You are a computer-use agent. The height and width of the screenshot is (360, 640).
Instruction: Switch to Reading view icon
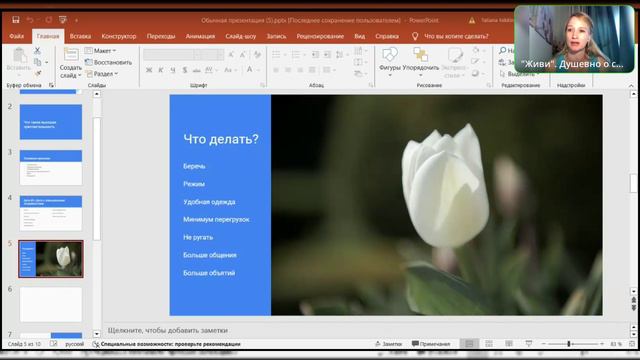click(509, 344)
